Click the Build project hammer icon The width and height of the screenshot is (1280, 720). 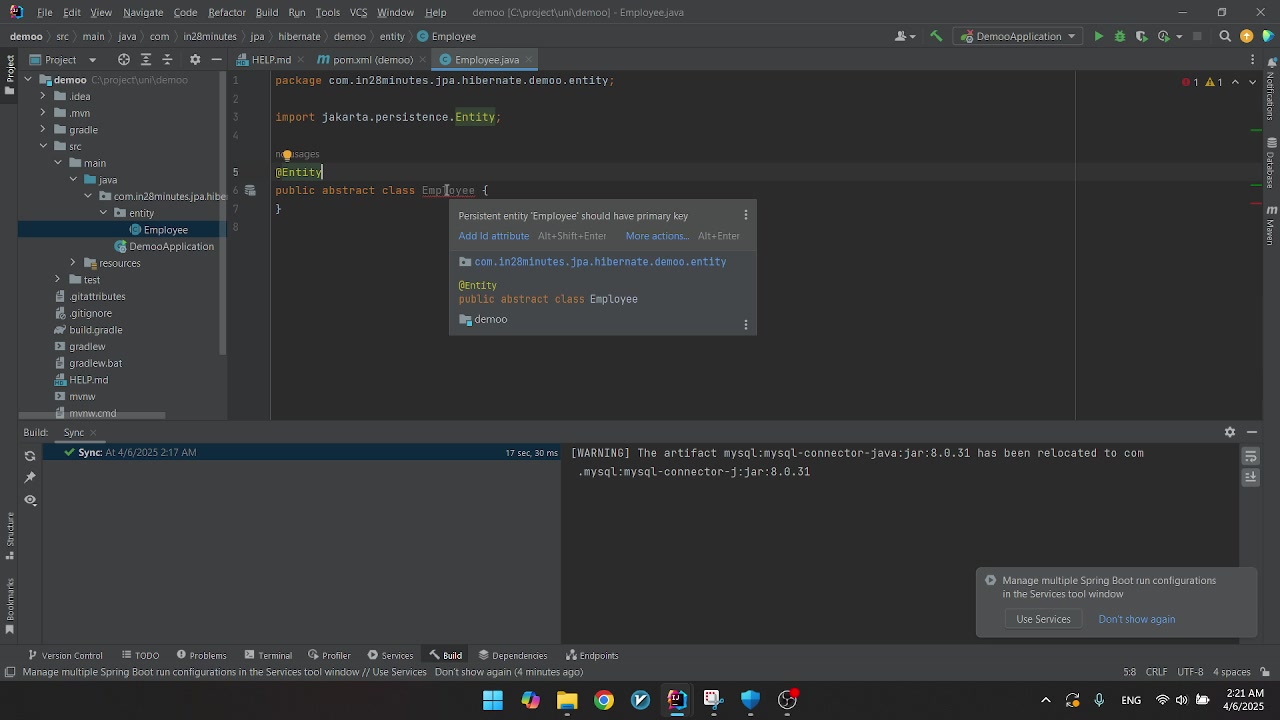click(936, 36)
